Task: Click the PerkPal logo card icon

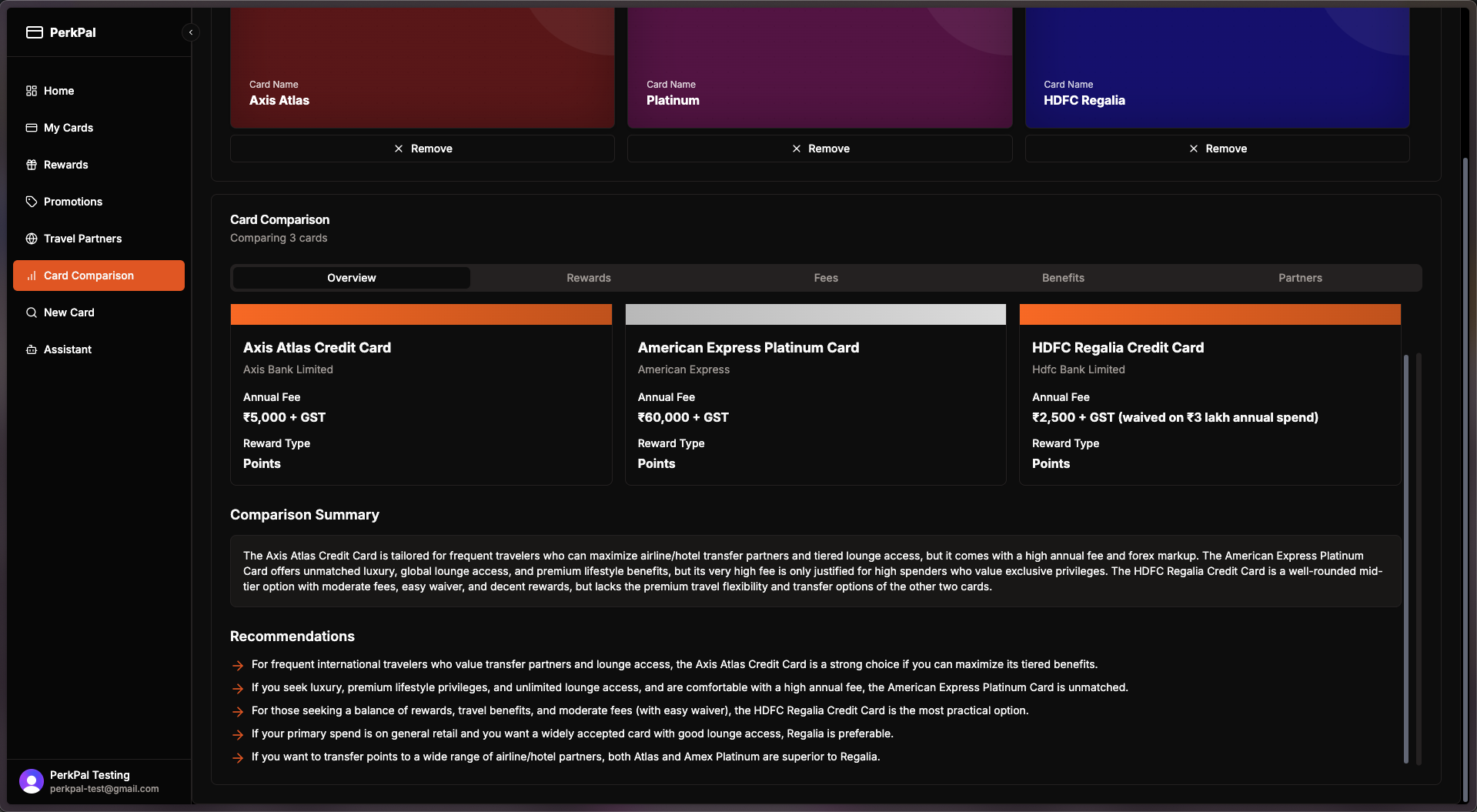Action: point(35,32)
